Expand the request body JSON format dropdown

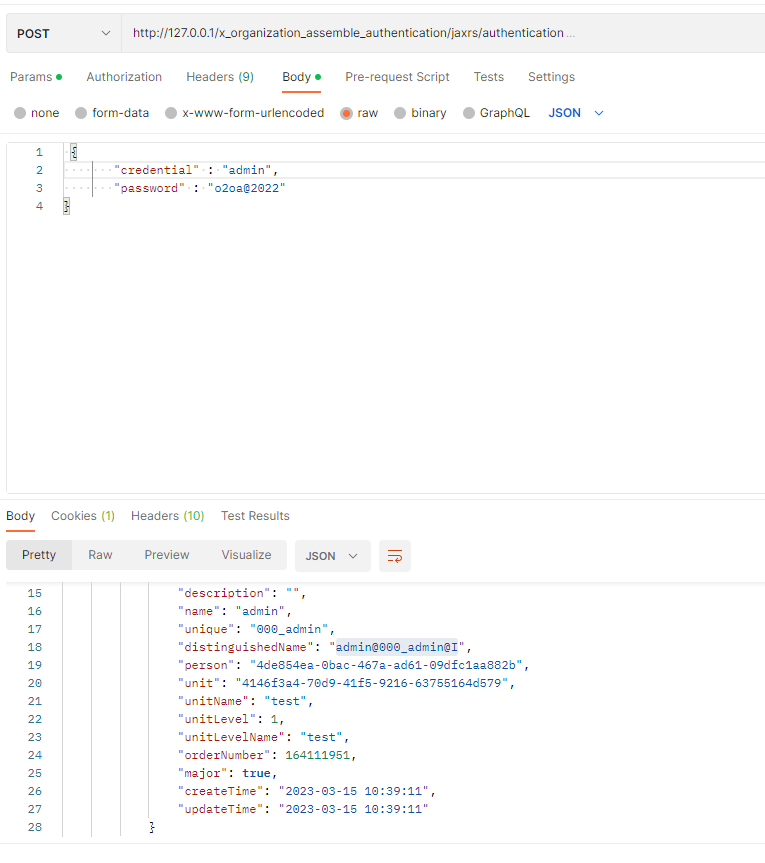click(576, 113)
